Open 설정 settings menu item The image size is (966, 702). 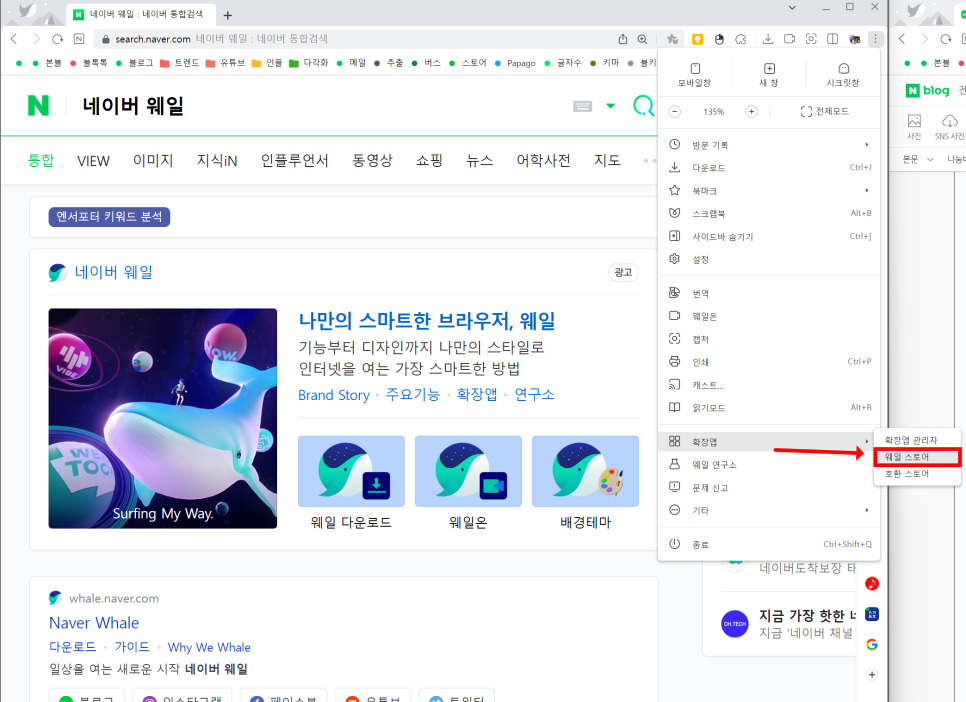[x=769, y=259]
